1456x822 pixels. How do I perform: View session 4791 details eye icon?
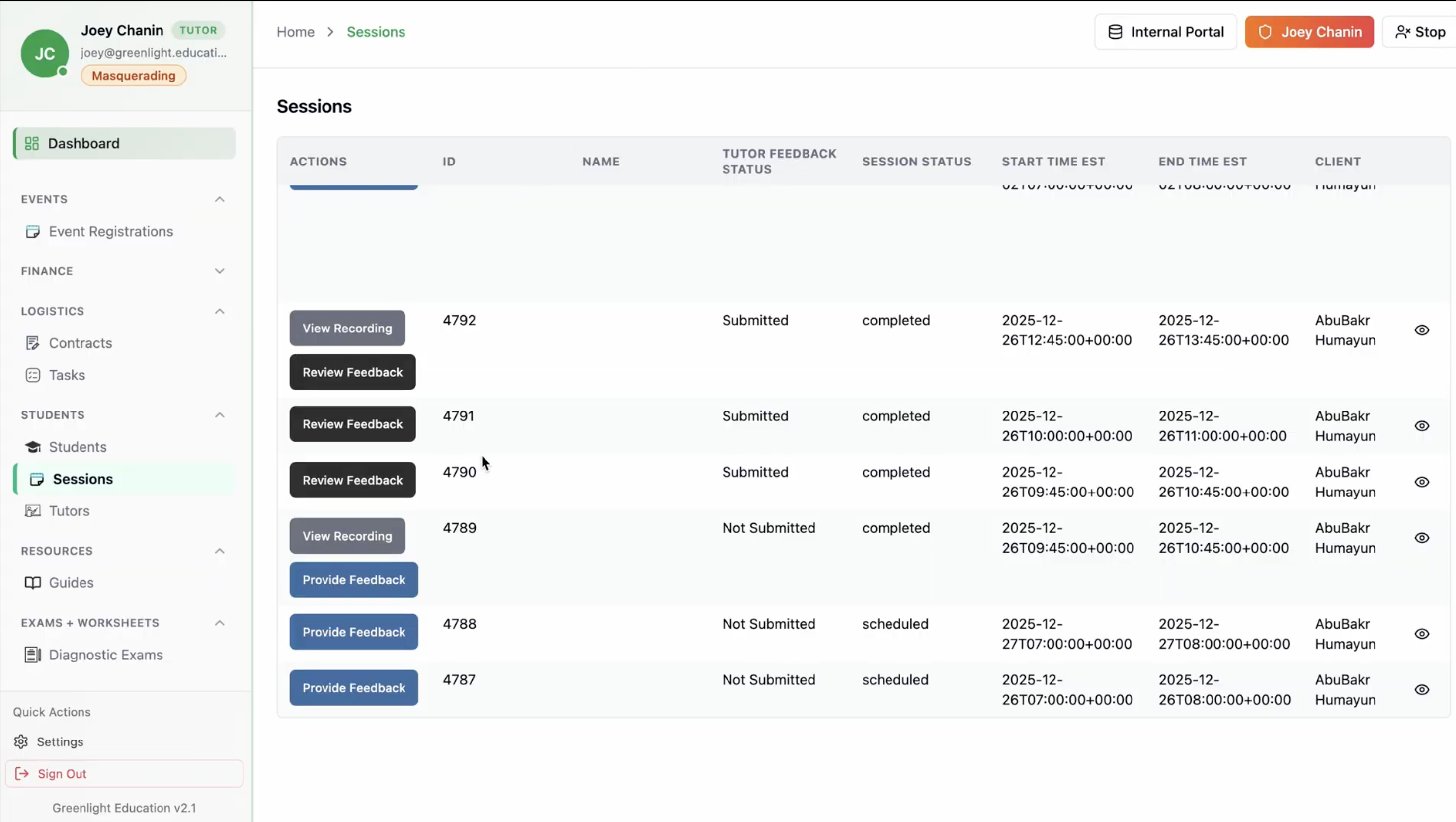pyautogui.click(x=1422, y=426)
